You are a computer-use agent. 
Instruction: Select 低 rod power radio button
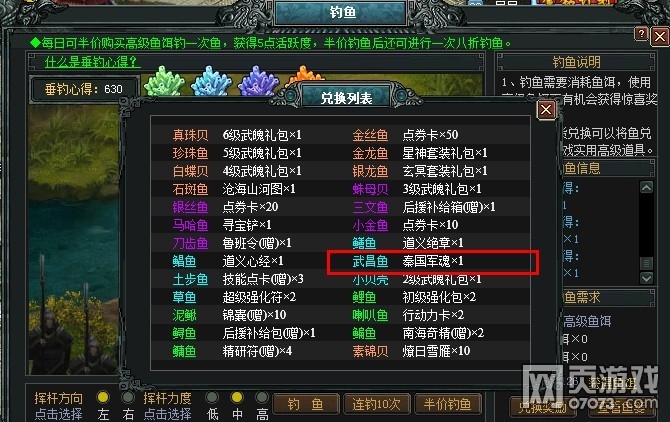click(x=212, y=397)
